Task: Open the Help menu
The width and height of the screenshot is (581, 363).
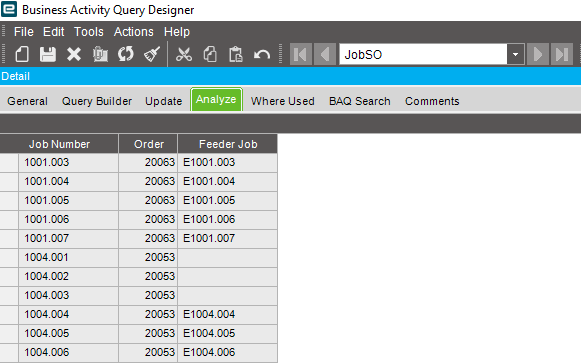Action: tap(177, 32)
